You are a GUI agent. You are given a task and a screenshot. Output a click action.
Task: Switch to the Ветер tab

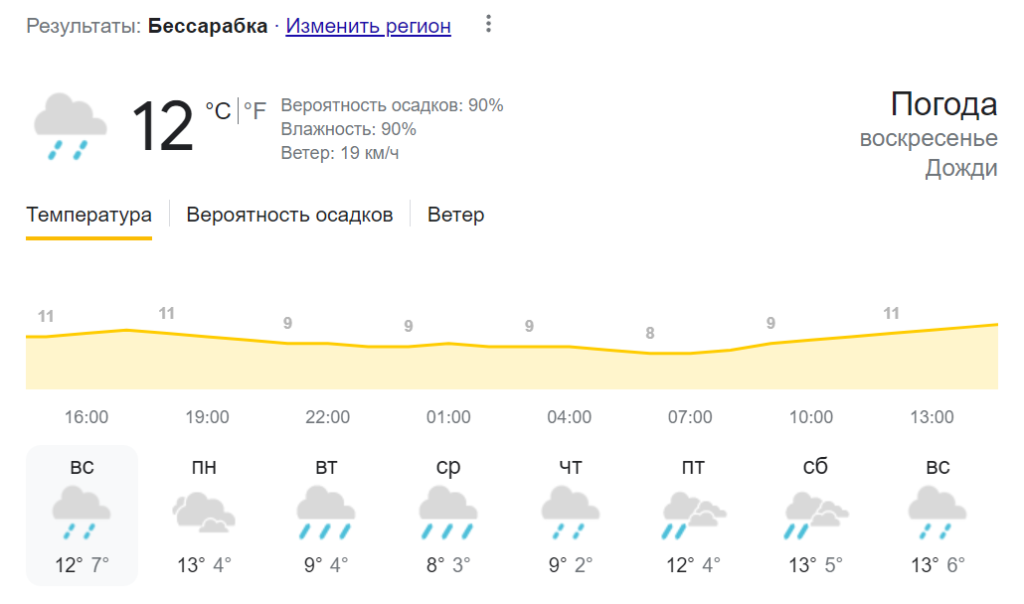(x=456, y=215)
